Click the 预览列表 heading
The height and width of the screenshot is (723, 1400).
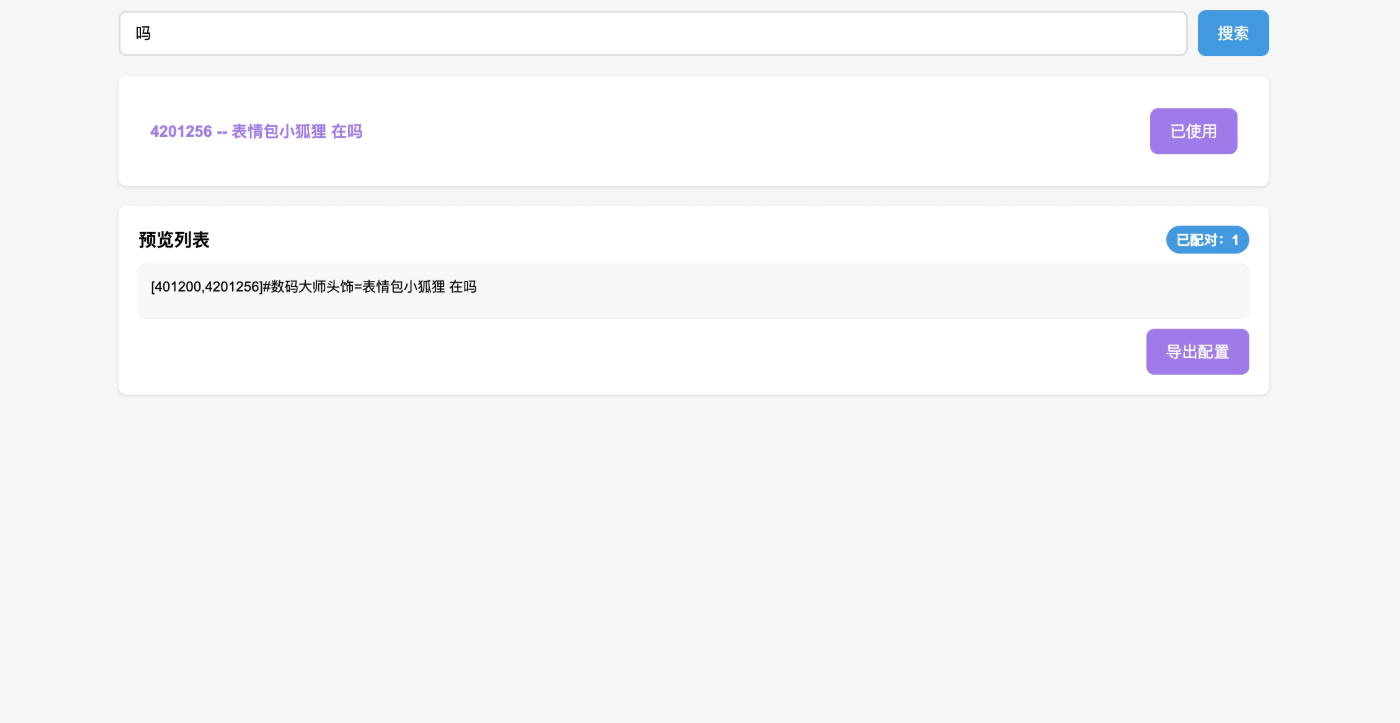[174, 240]
